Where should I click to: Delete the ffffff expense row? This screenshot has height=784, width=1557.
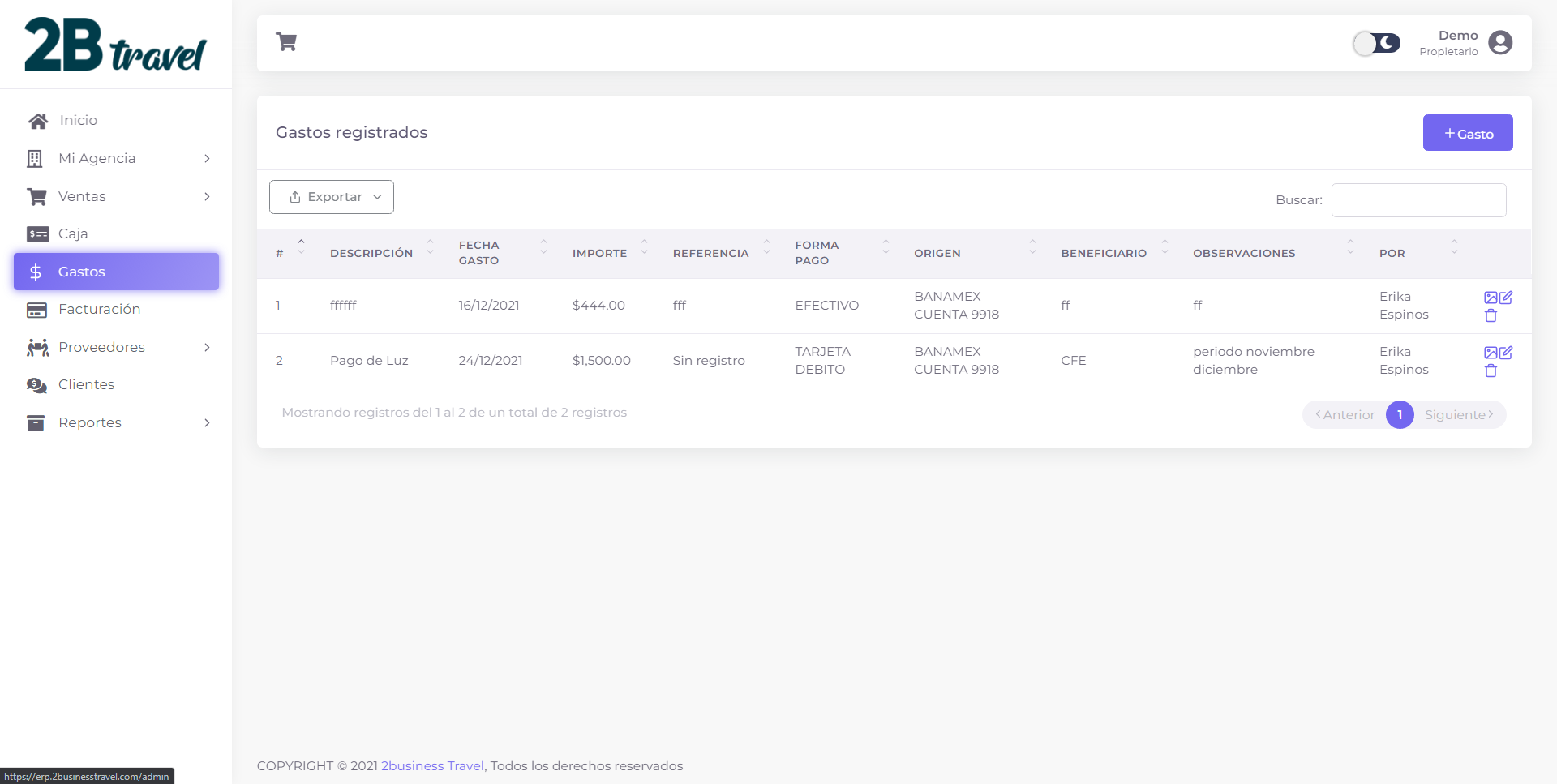click(x=1491, y=315)
